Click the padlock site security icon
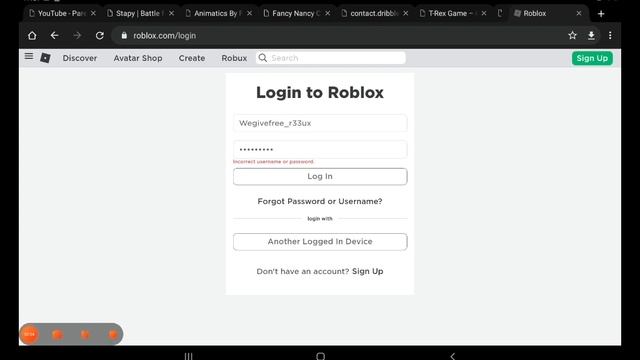 pyautogui.click(x=124, y=36)
